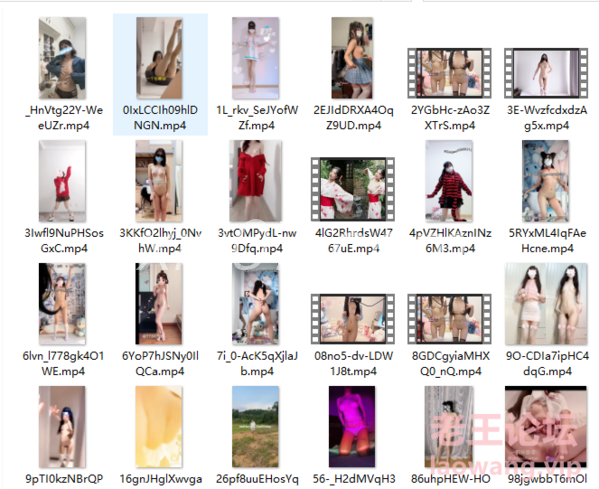Viewport: 599px width, 489px height.
Task: Select filmstrip icon 8GDCgyiaMHXQ0_nQ.mp4
Action: coord(449,319)
